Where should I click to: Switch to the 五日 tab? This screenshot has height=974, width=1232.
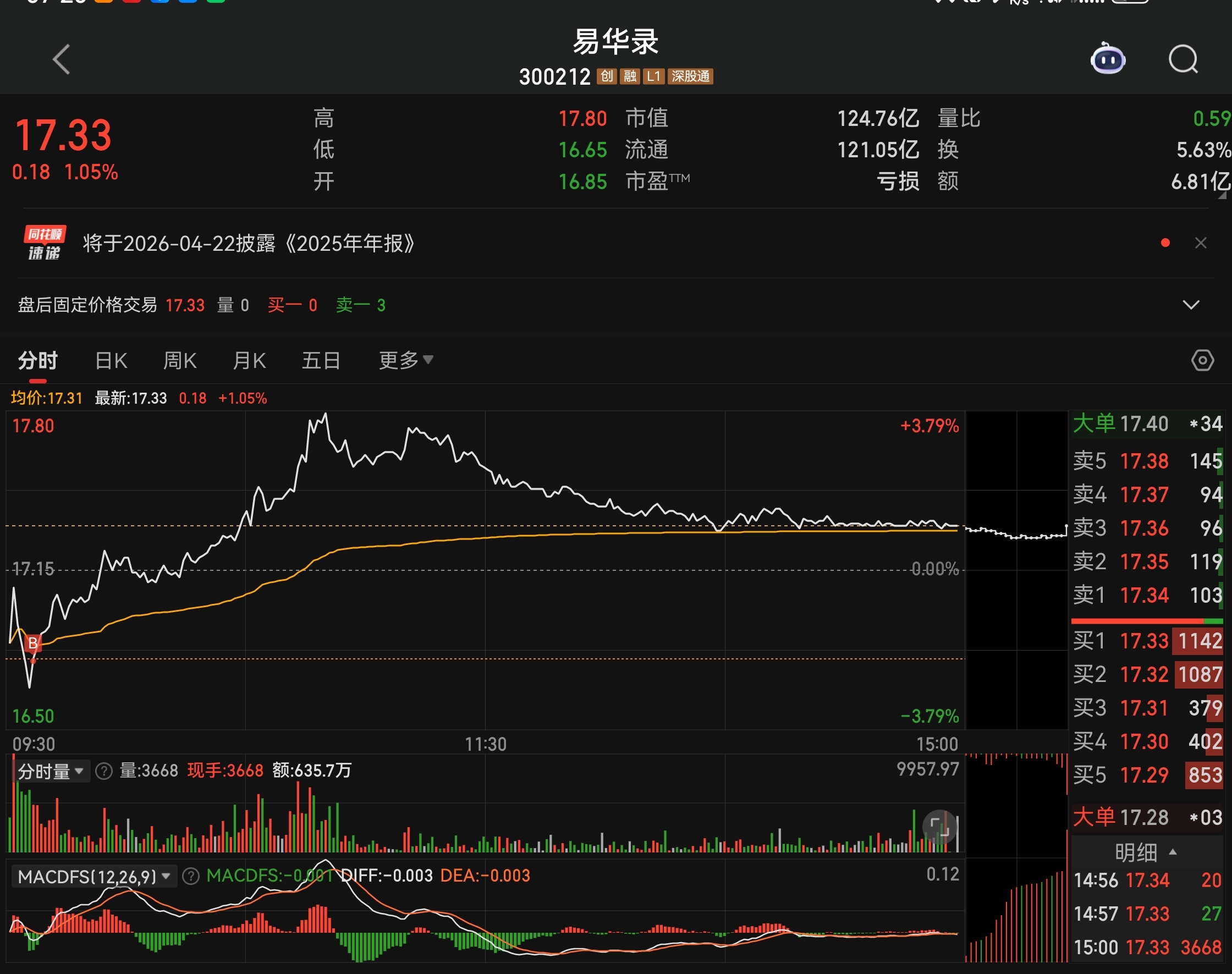pos(321,360)
